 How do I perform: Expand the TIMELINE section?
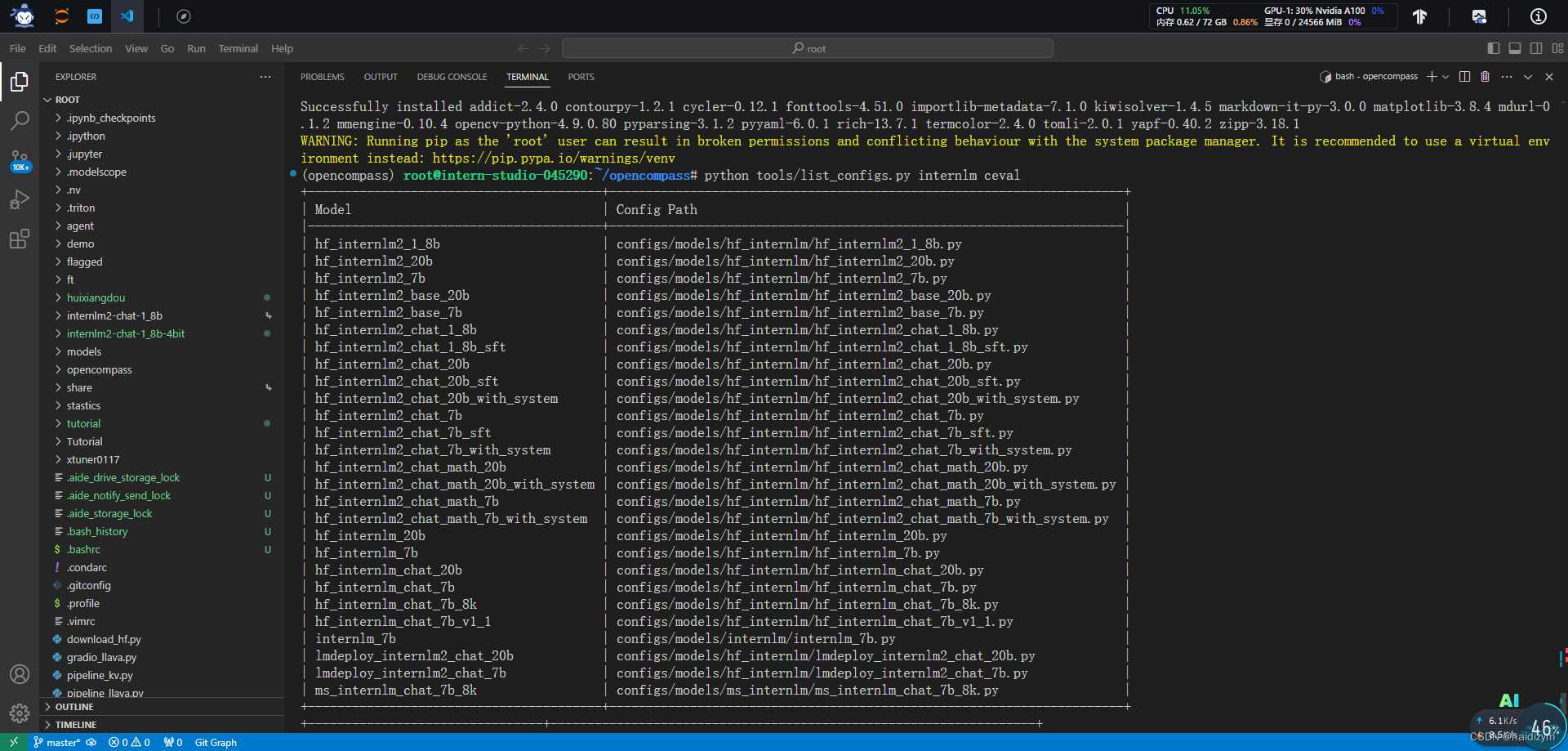point(162,725)
